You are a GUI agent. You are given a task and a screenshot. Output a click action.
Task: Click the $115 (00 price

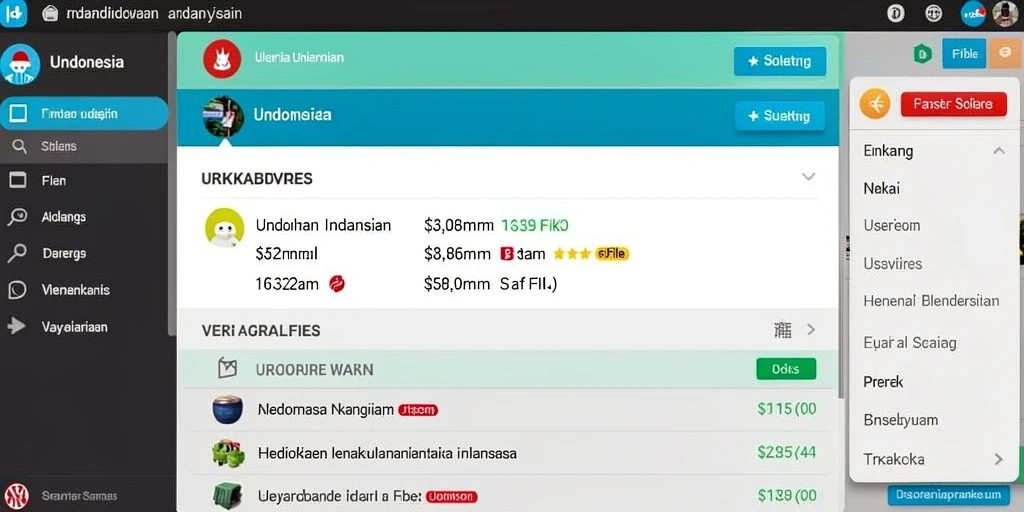(x=787, y=409)
